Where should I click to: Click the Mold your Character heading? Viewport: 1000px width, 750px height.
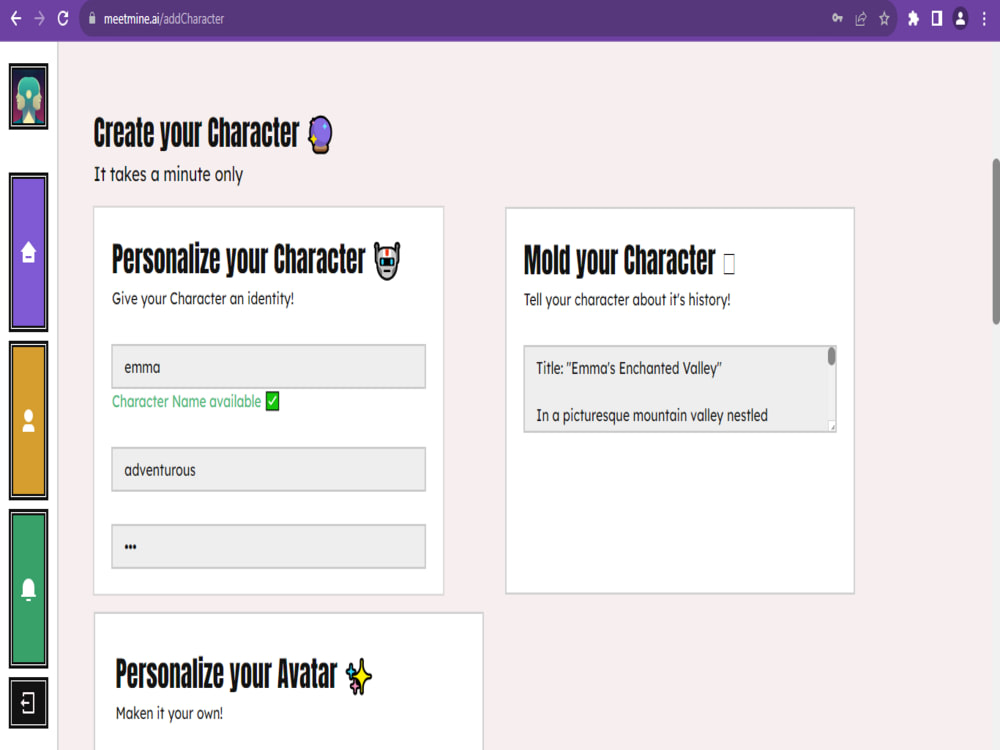point(619,260)
